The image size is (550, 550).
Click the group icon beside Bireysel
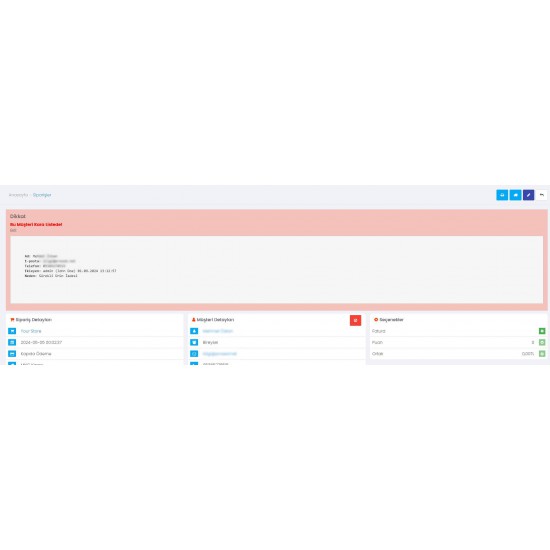pyautogui.click(x=194, y=342)
